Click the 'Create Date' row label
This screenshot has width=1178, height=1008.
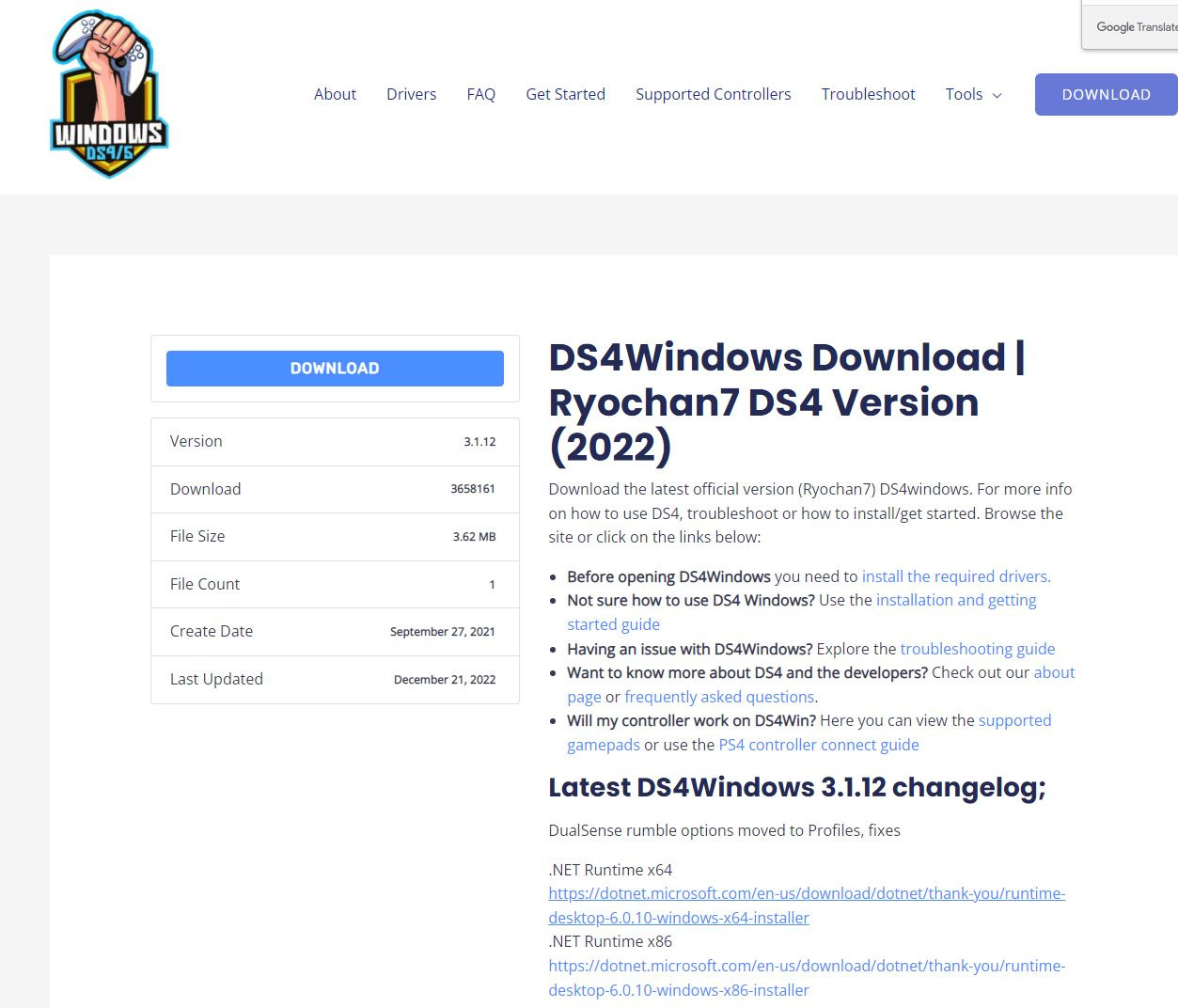pyautogui.click(x=212, y=631)
